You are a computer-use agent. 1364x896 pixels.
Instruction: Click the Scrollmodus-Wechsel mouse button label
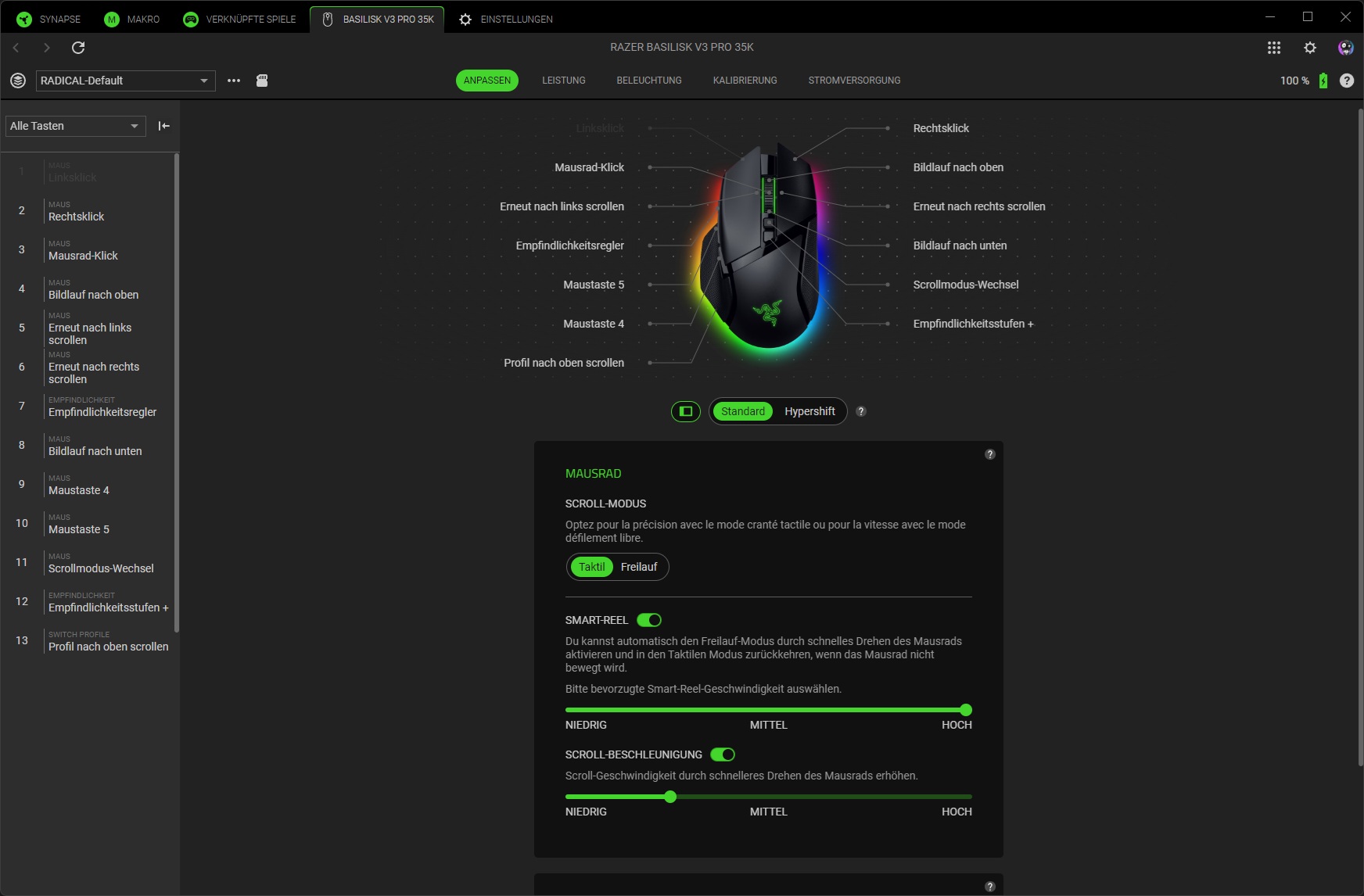[x=965, y=285]
